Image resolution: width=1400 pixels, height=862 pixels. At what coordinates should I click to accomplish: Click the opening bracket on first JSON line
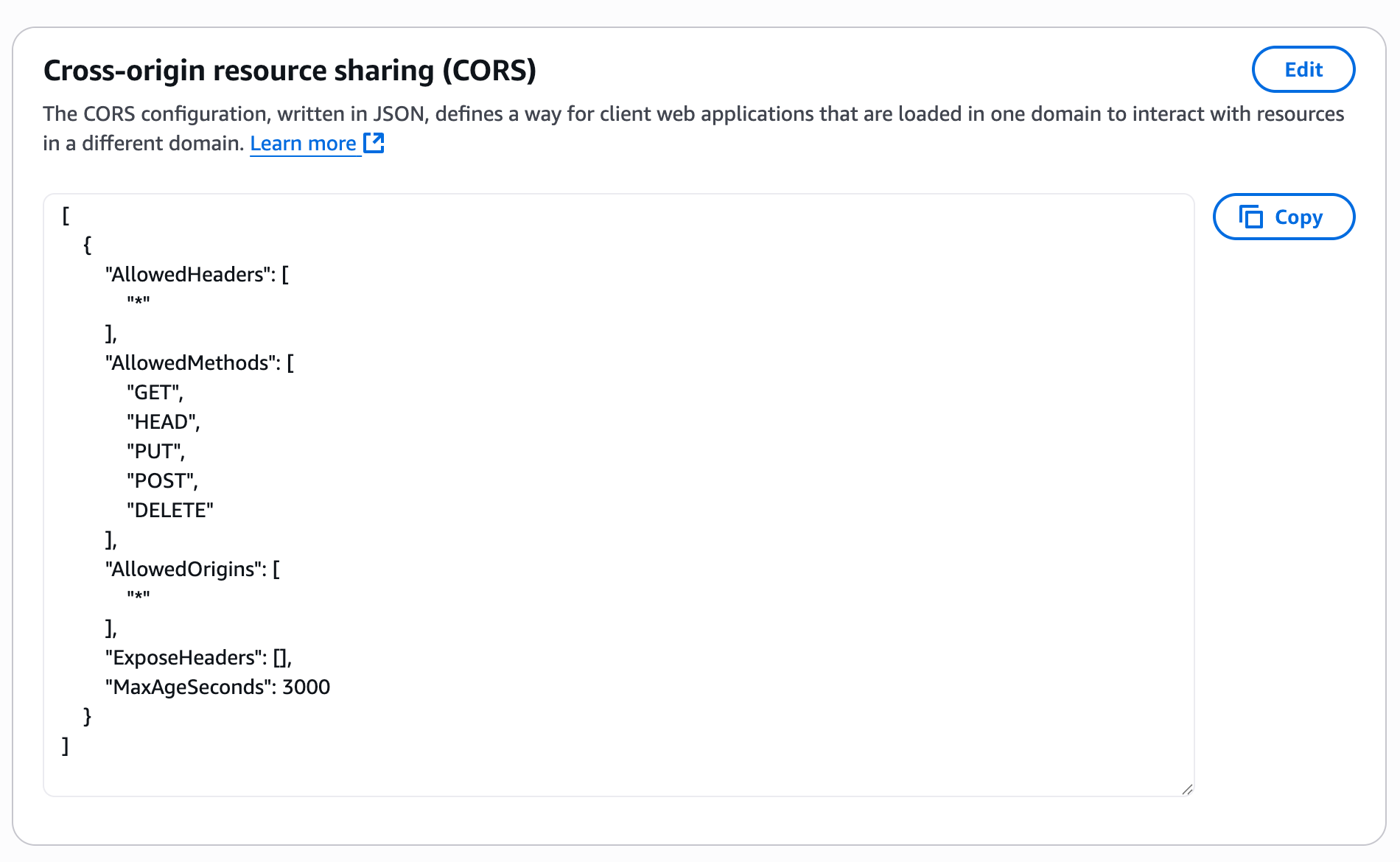(x=66, y=216)
